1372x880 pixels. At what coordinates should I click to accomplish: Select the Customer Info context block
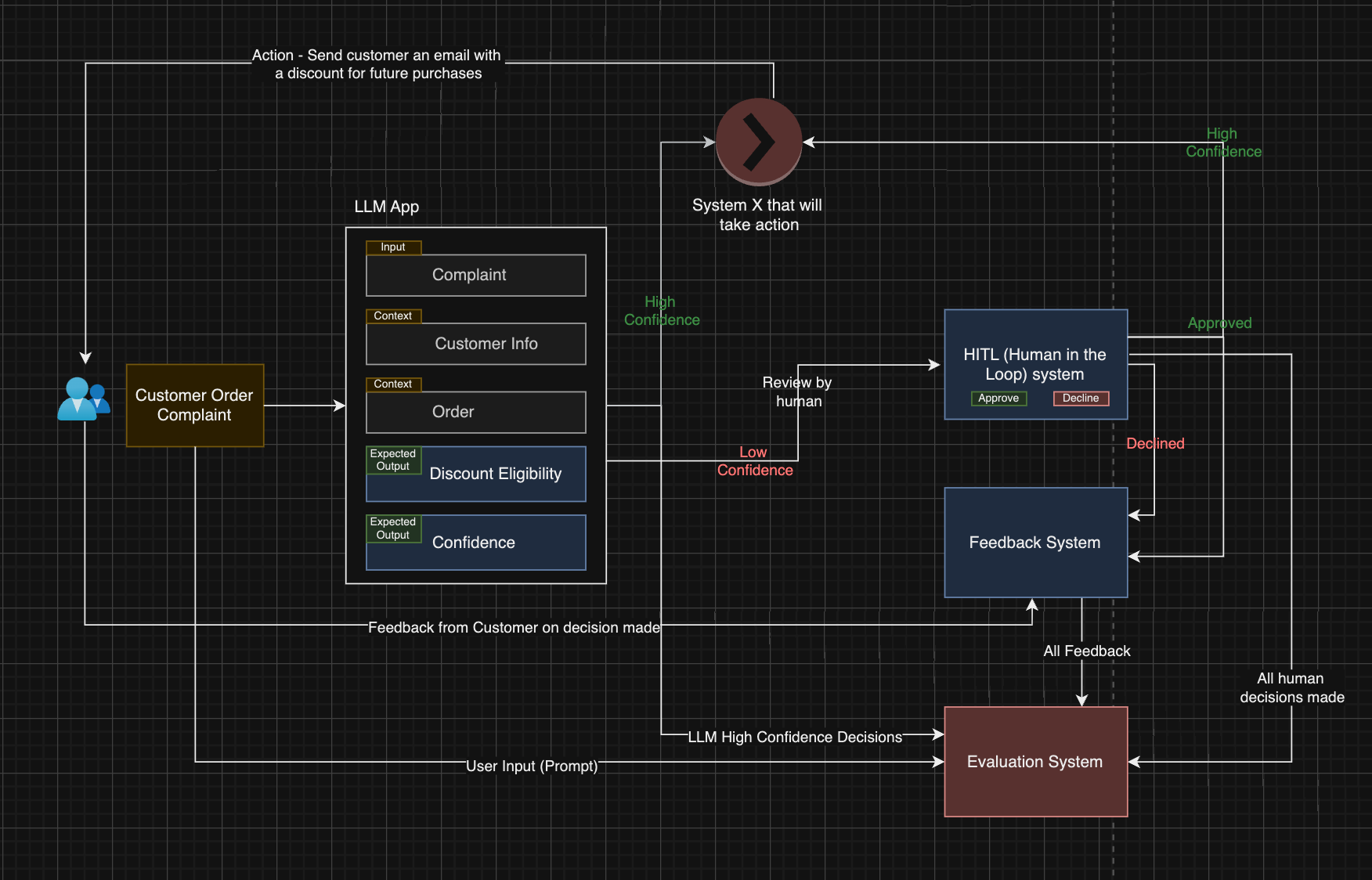tap(475, 343)
